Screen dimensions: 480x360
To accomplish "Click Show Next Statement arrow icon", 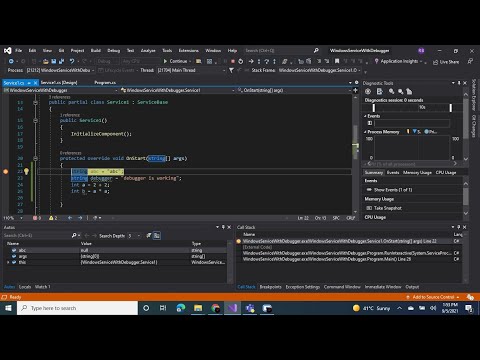I will [251, 61].
